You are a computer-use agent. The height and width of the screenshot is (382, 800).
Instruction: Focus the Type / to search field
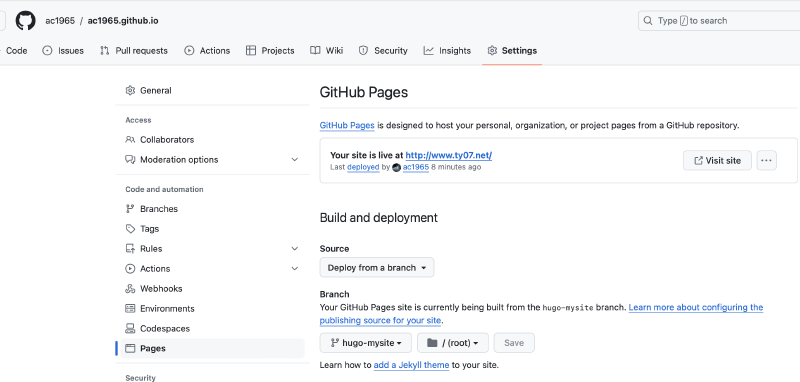719,21
